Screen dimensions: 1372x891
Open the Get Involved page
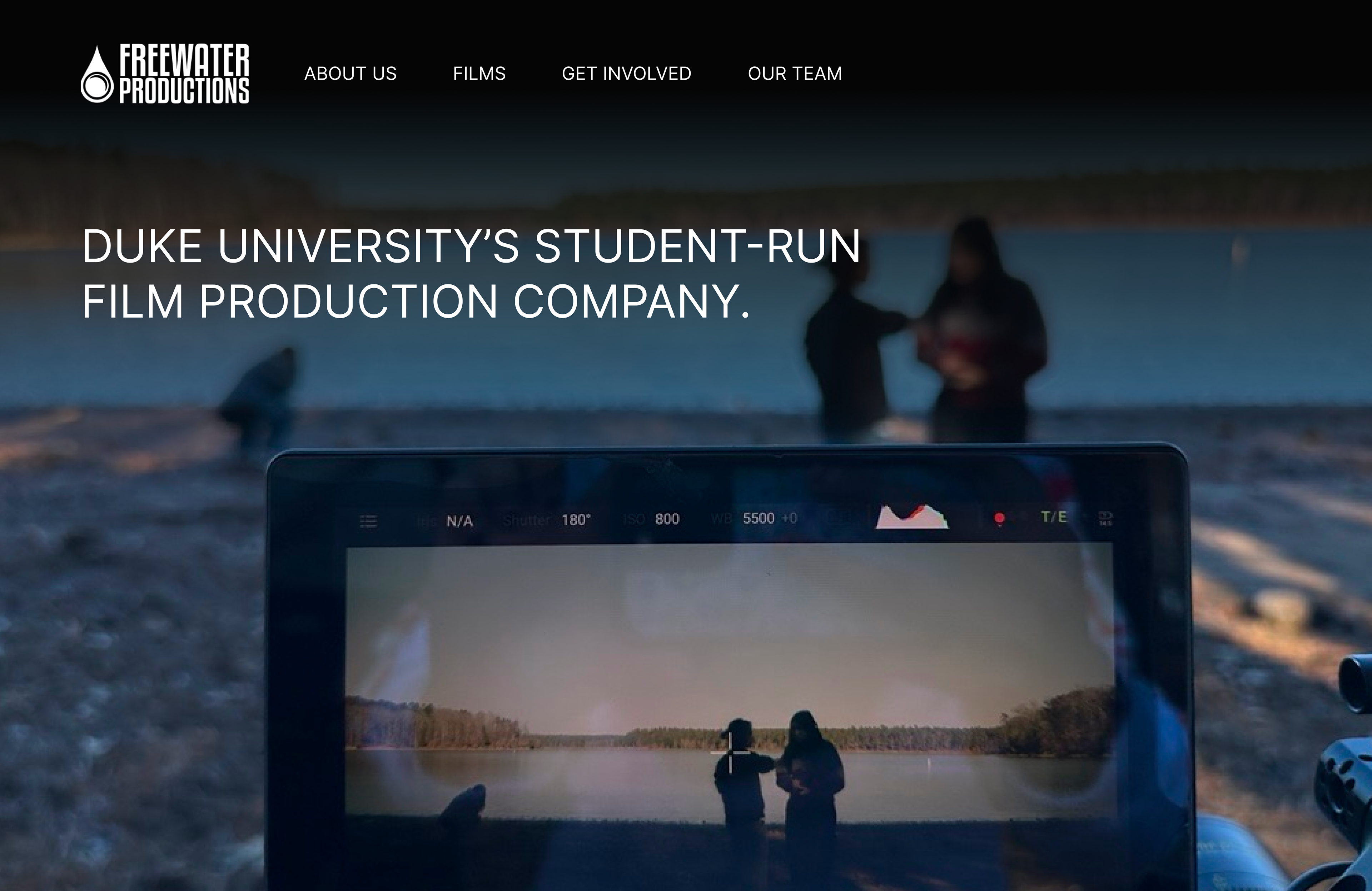627,74
